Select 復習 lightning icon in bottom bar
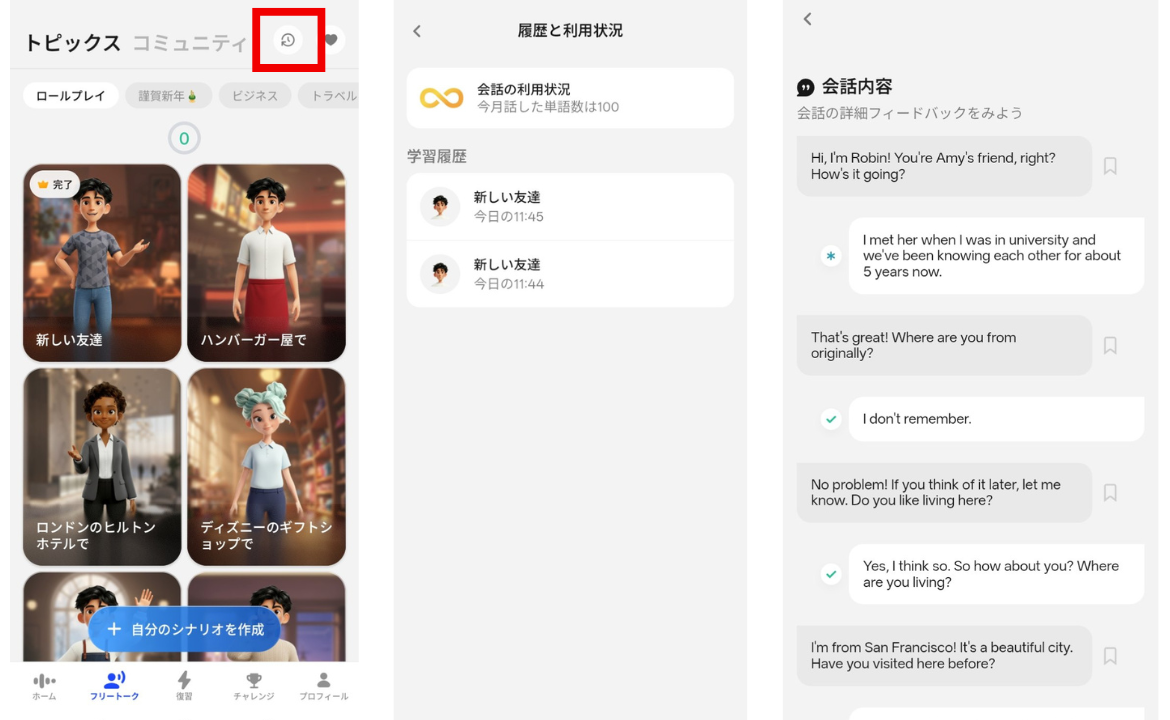This screenshot has width=1170, height=720. [184, 686]
